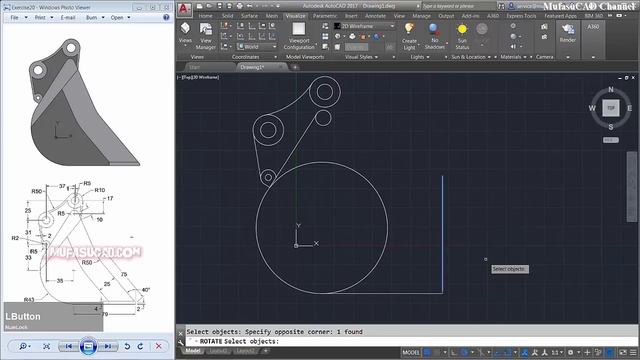This screenshot has width=640, height=360.
Task: Toggle grid display in the status bar
Action: tap(427, 352)
